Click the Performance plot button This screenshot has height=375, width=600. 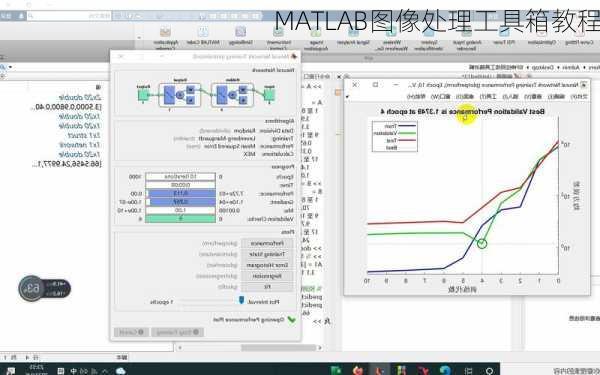click(267, 243)
